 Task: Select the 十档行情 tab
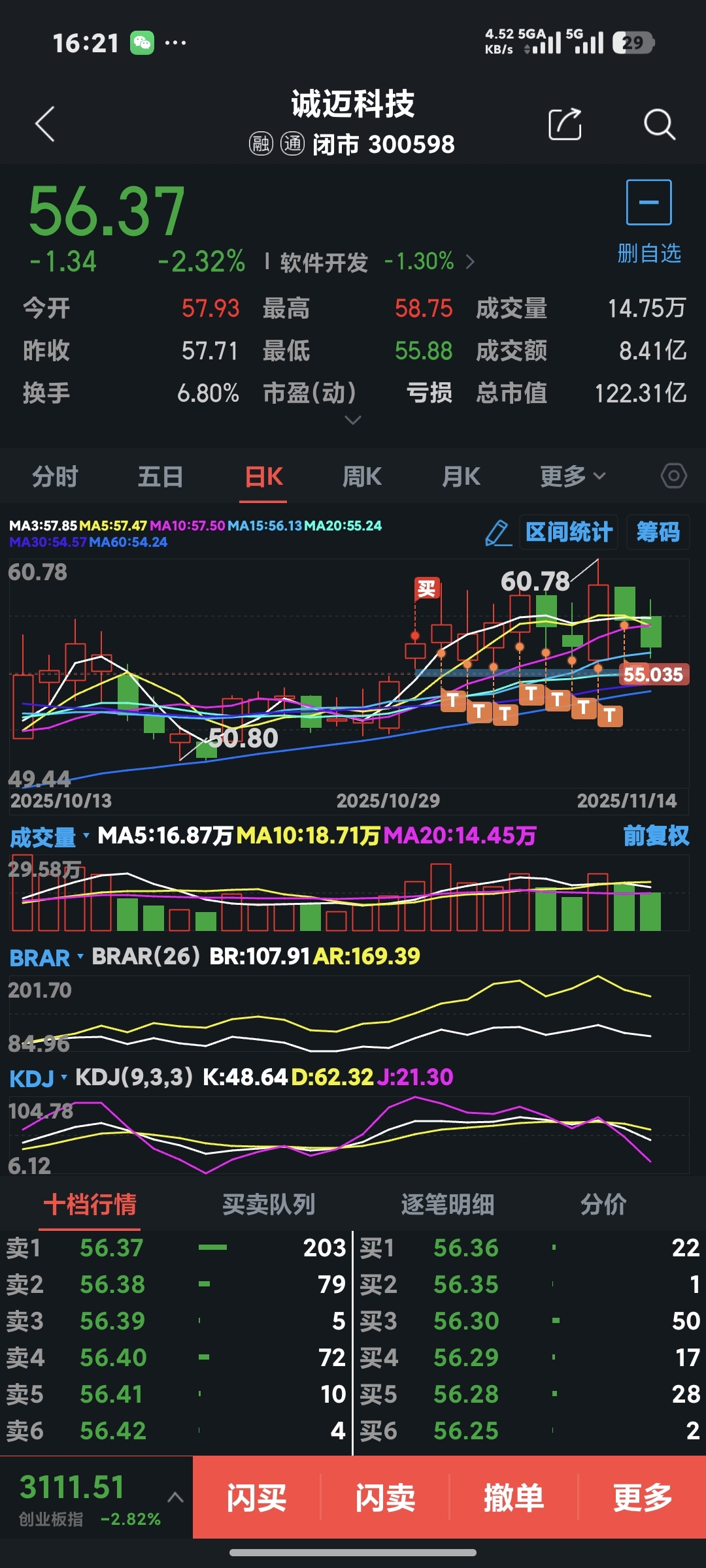point(90,1204)
